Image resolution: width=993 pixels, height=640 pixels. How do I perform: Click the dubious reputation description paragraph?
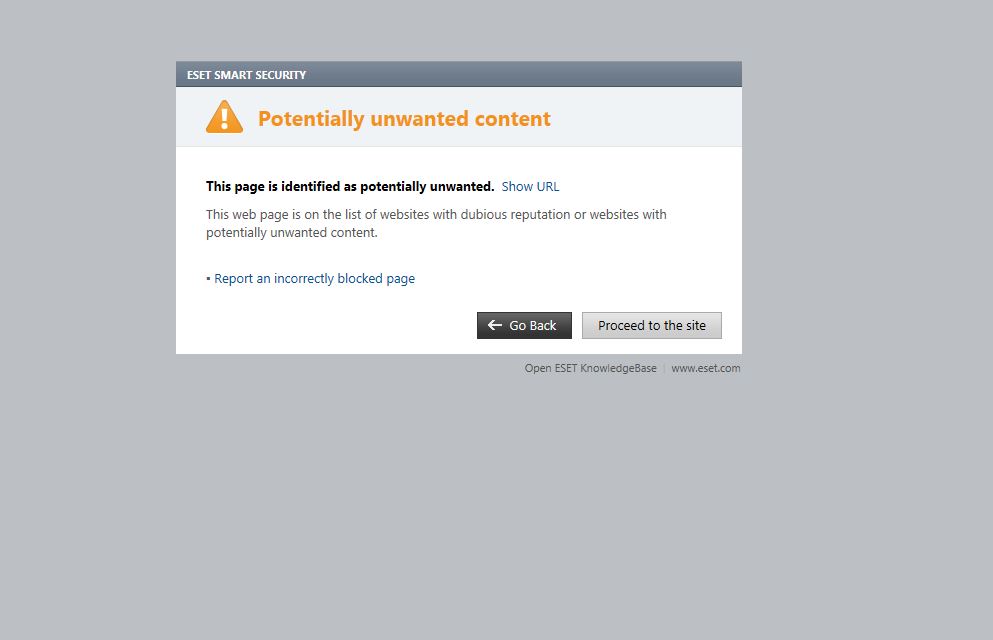(436, 223)
